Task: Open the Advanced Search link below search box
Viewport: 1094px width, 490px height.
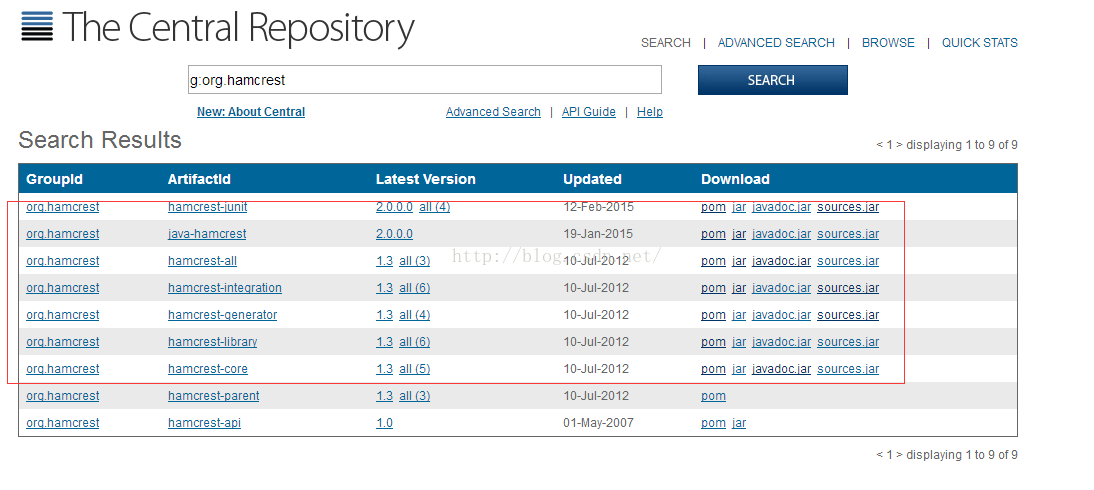Action: pyautogui.click(x=493, y=112)
